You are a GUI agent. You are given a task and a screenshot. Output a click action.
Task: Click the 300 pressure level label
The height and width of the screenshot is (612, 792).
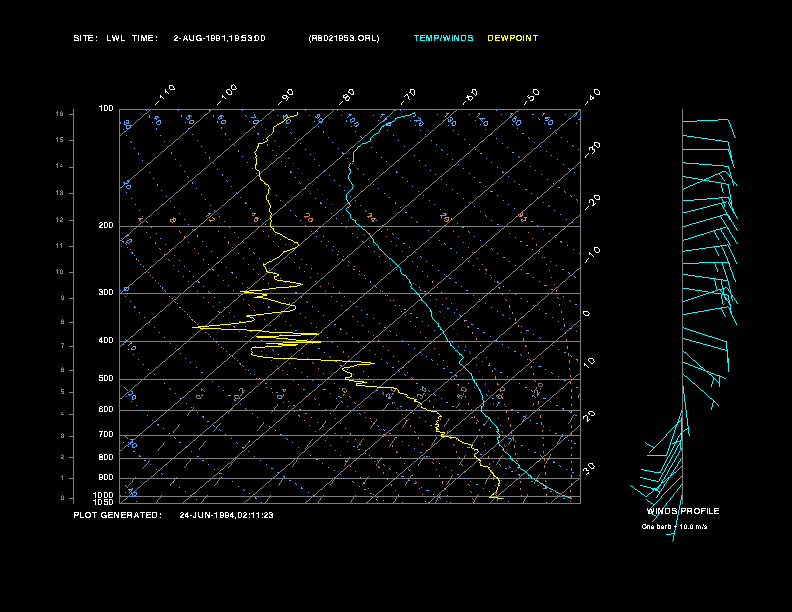click(106, 292)
